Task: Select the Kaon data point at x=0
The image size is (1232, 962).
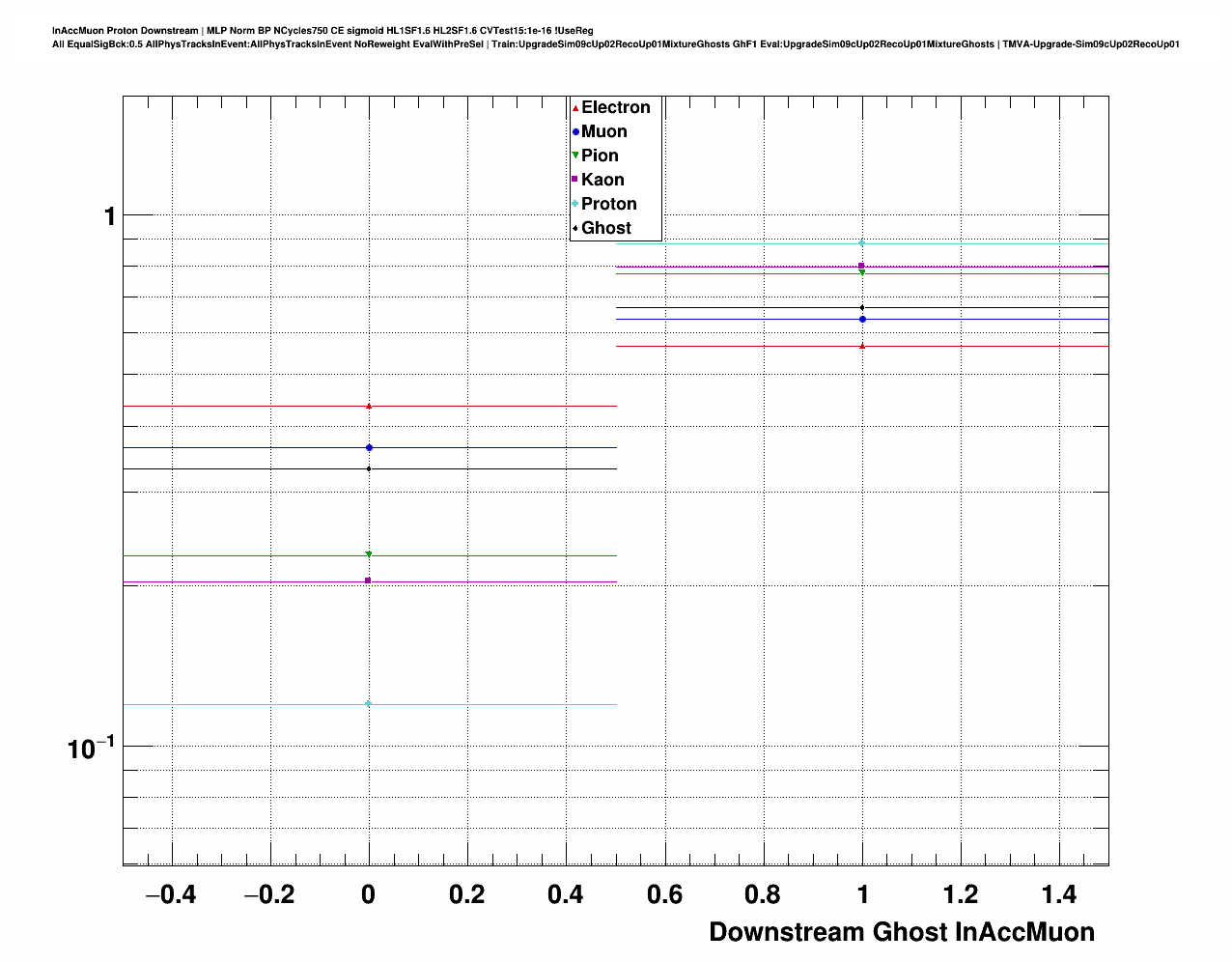Action: pos(369,580)
